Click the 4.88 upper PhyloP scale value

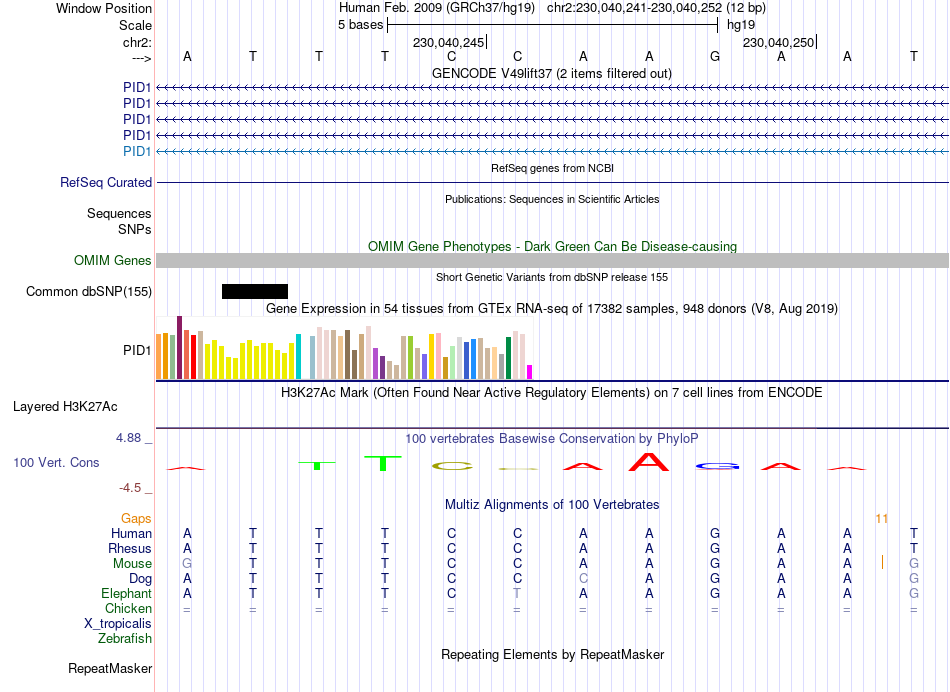128,437
